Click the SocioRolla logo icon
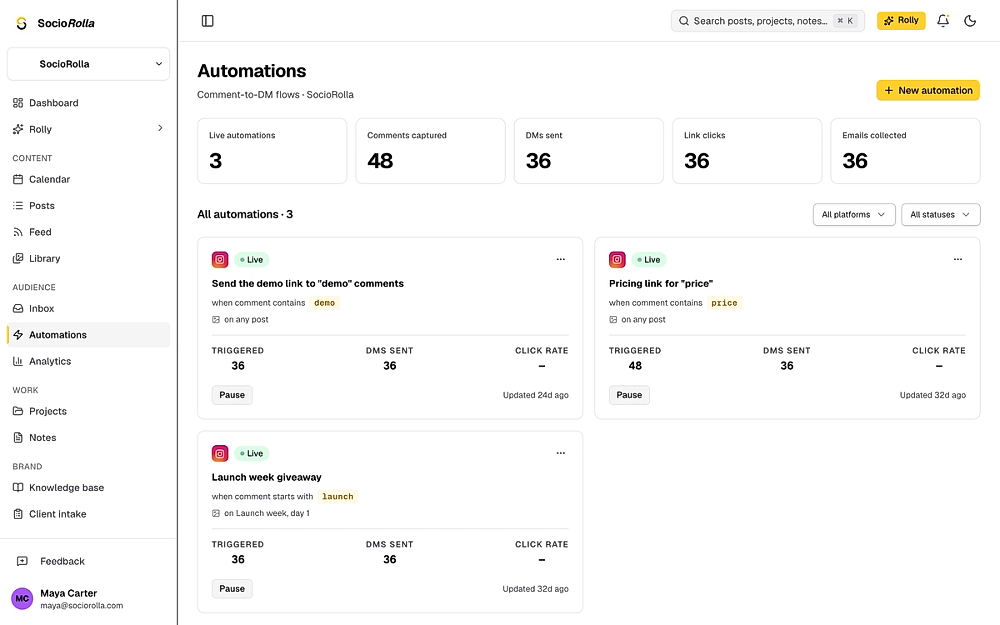The image size is (1000, 625). coord(22,24)
